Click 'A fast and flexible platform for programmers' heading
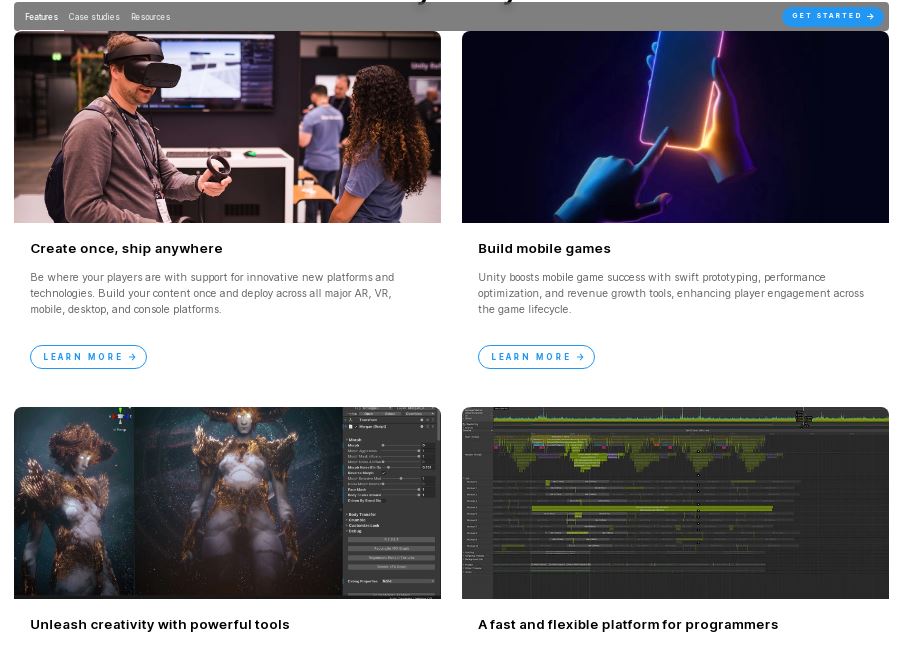 [628, 624]
